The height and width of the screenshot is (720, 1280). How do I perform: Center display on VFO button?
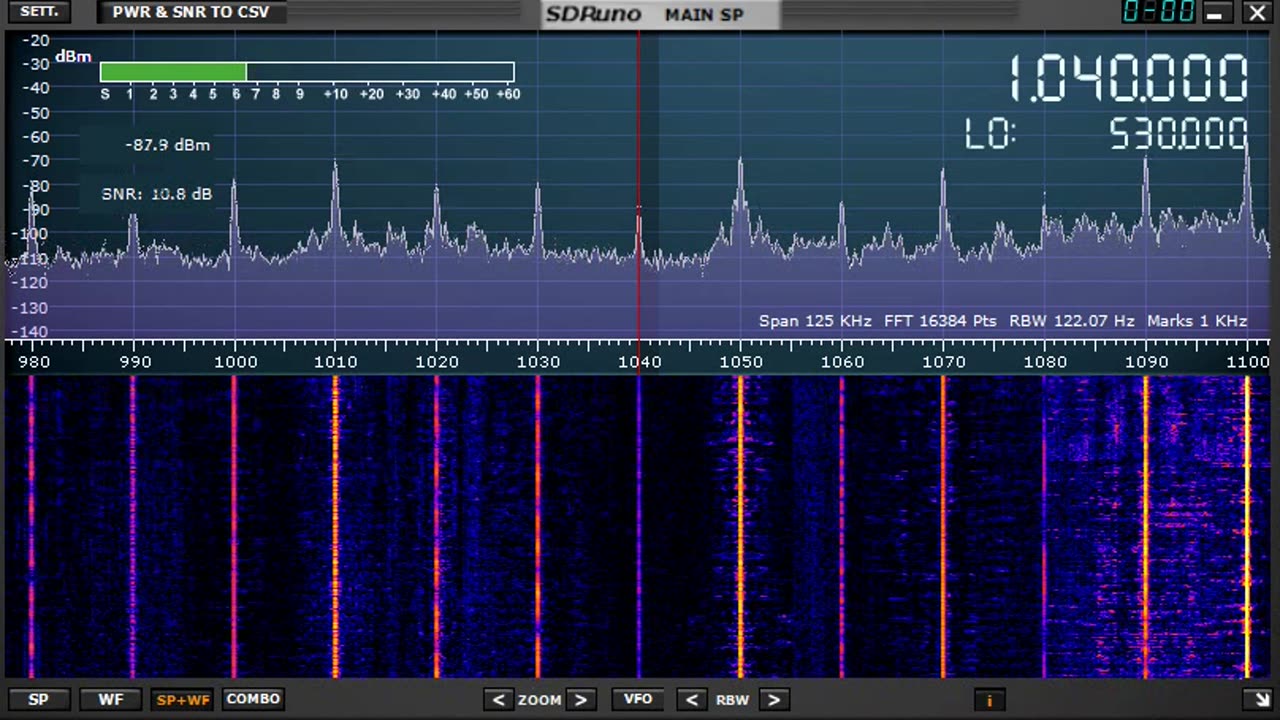pos(638,700)
